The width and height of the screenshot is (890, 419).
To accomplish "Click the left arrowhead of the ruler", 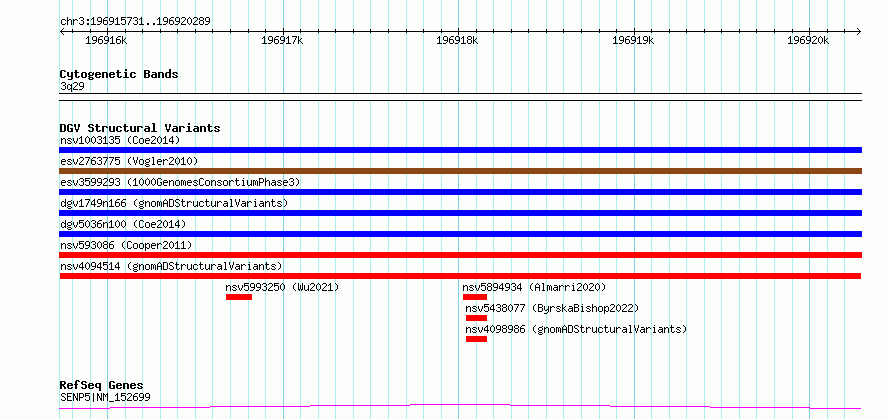I will tap(62, 31).
